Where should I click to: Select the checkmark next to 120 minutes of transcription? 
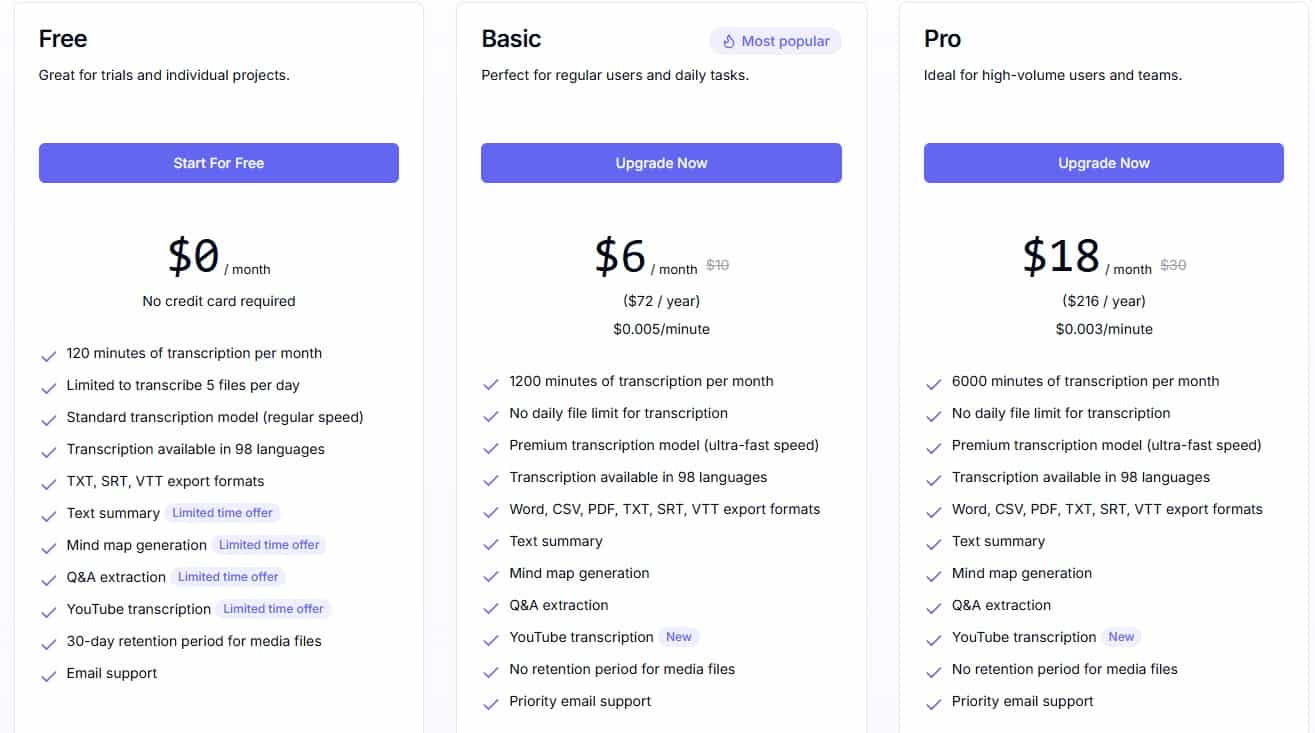[49, 353]
